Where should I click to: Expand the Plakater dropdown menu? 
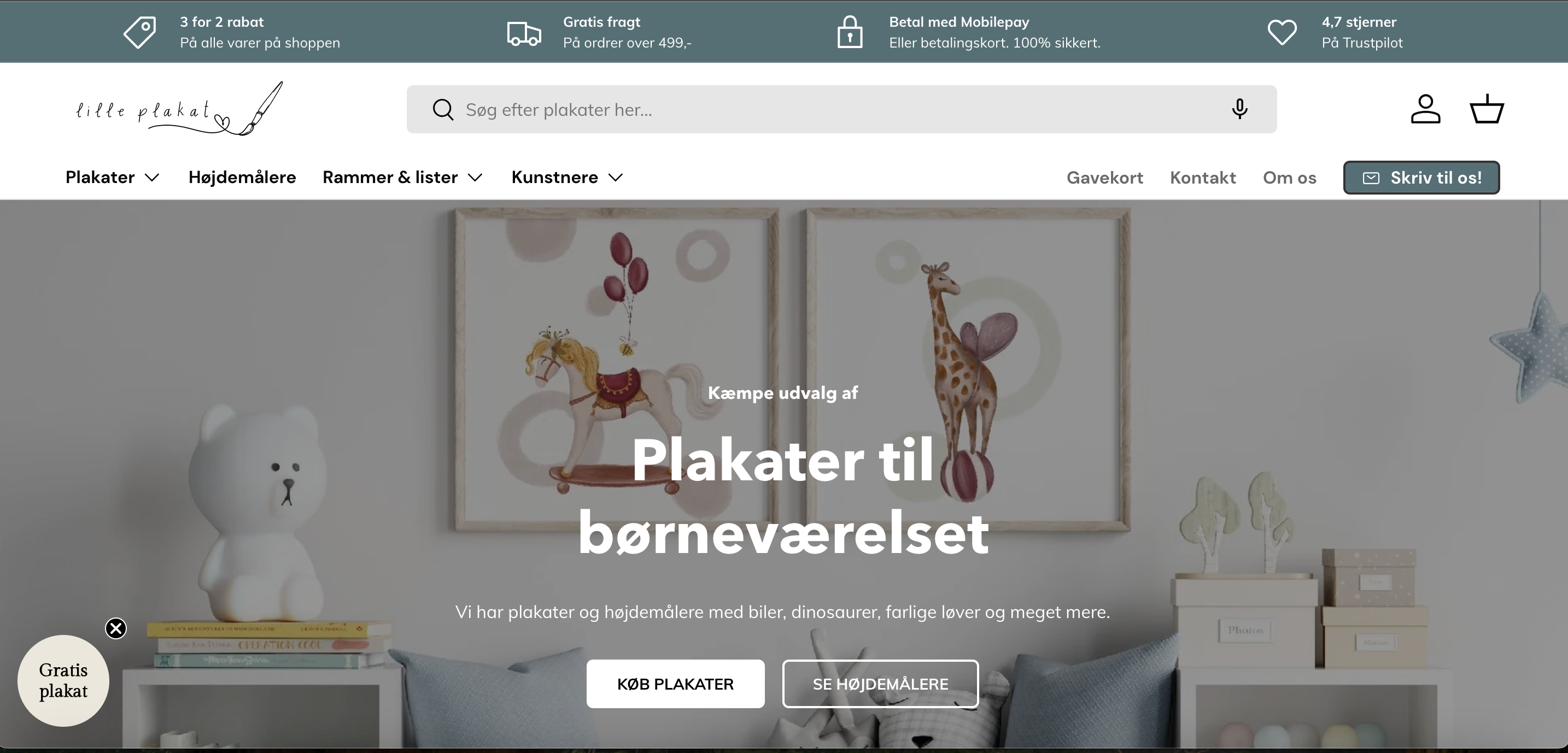(x=113, y=177)
